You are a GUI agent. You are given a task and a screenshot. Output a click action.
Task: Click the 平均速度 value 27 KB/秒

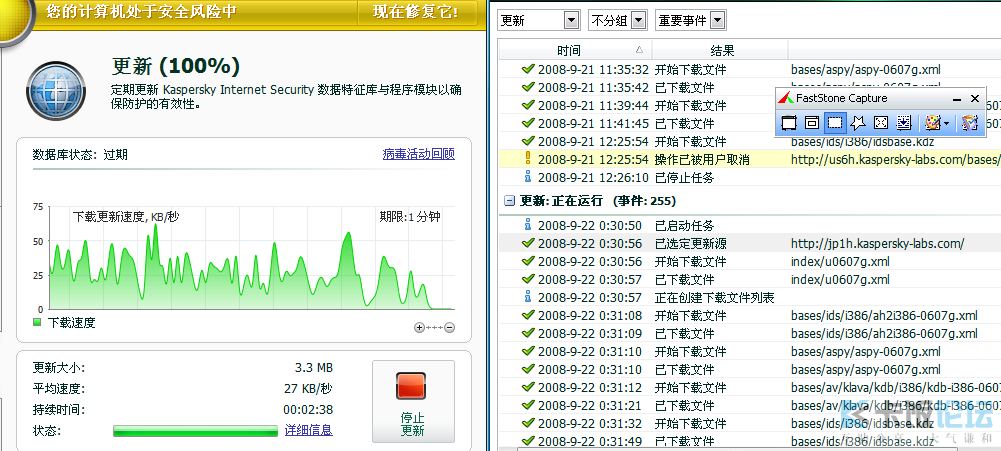(x=308, y=388)
